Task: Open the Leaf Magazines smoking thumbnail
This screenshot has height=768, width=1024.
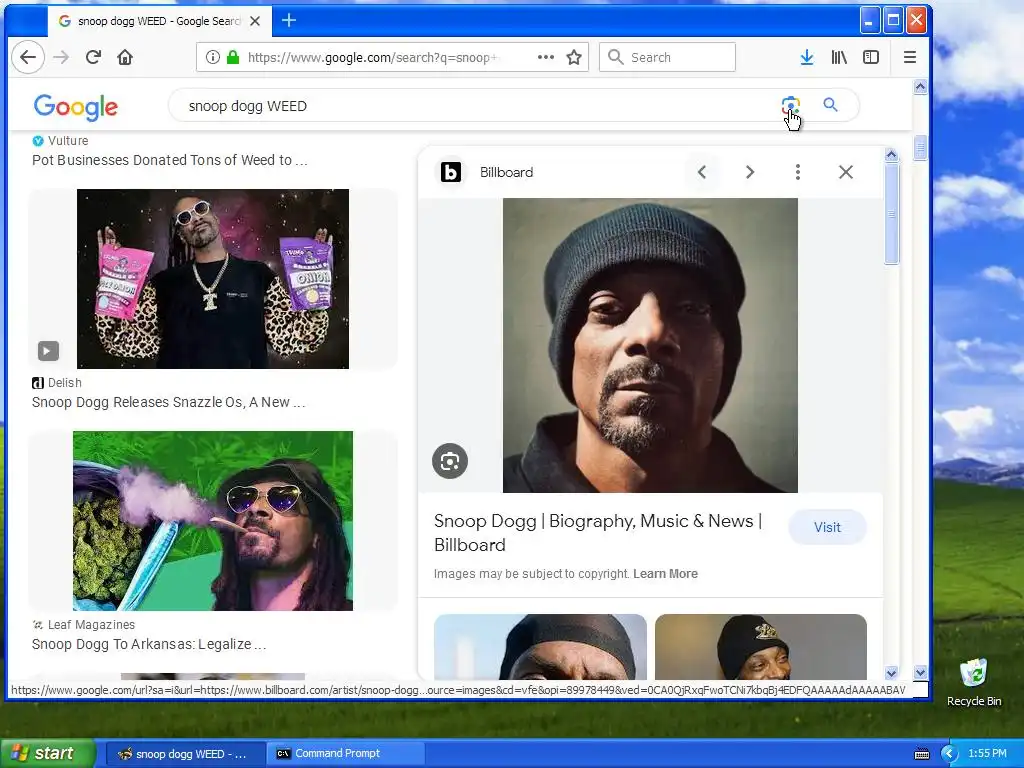Action: pyautogui.click(x=213, y=520)
